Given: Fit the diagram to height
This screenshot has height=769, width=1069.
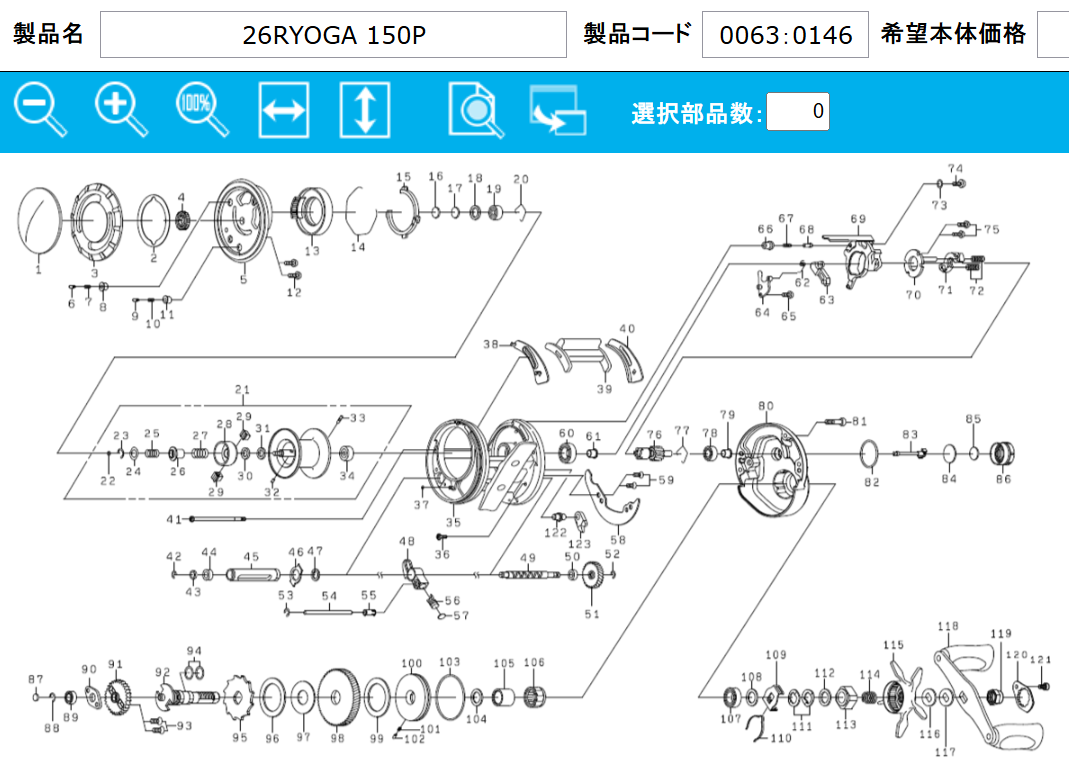Looking at the screenshot, I should (364, 110).
